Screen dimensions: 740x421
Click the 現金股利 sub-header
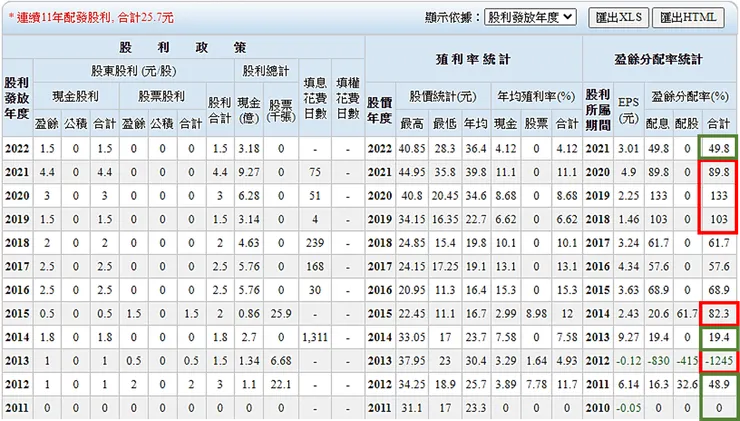tap(76, 97)
